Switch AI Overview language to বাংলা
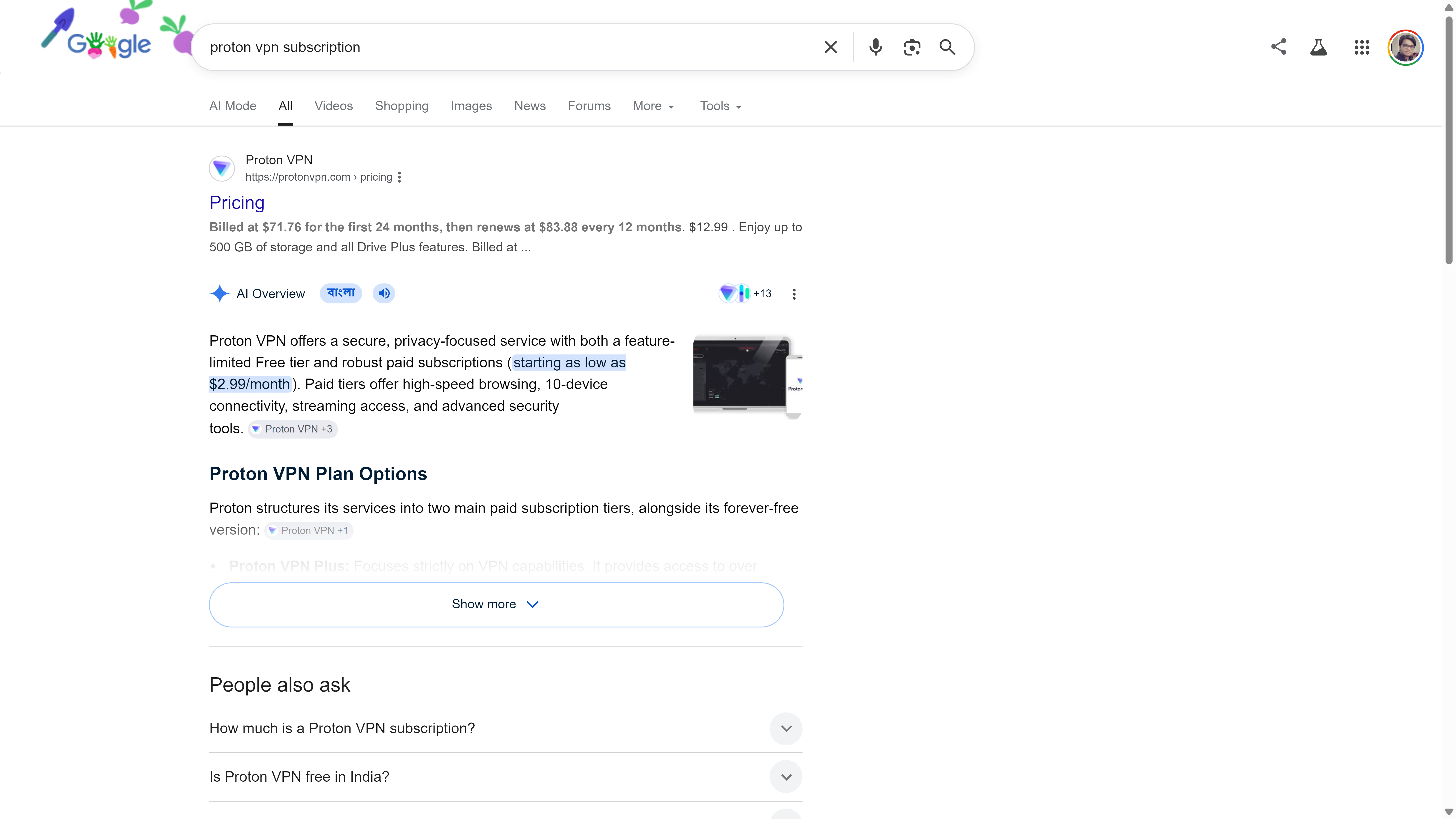1456x819 pixels. tap(341, 293)
